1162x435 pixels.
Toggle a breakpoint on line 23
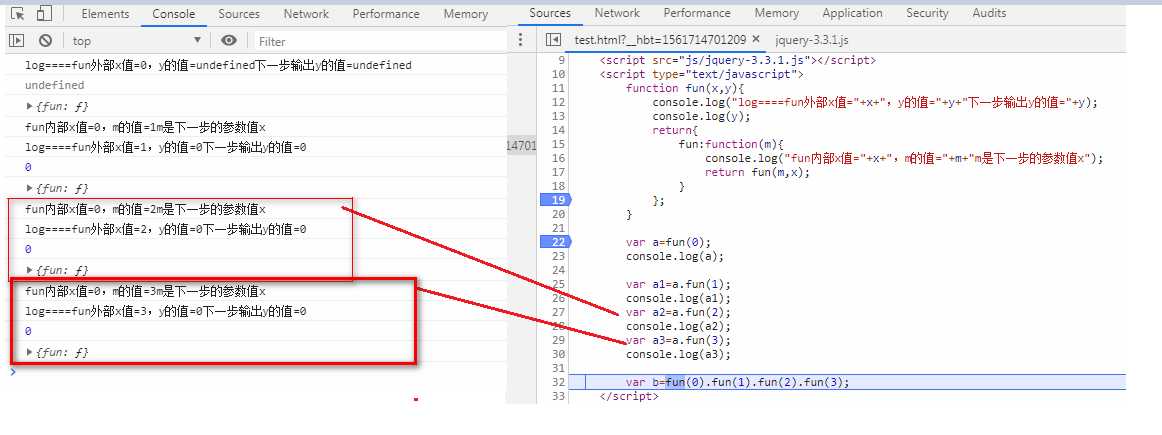pyautogui.click(x=559, y=256)
